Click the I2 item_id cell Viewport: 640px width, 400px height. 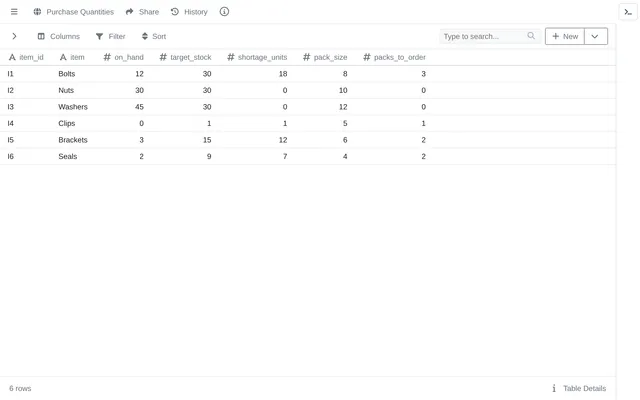coord(11,90)
